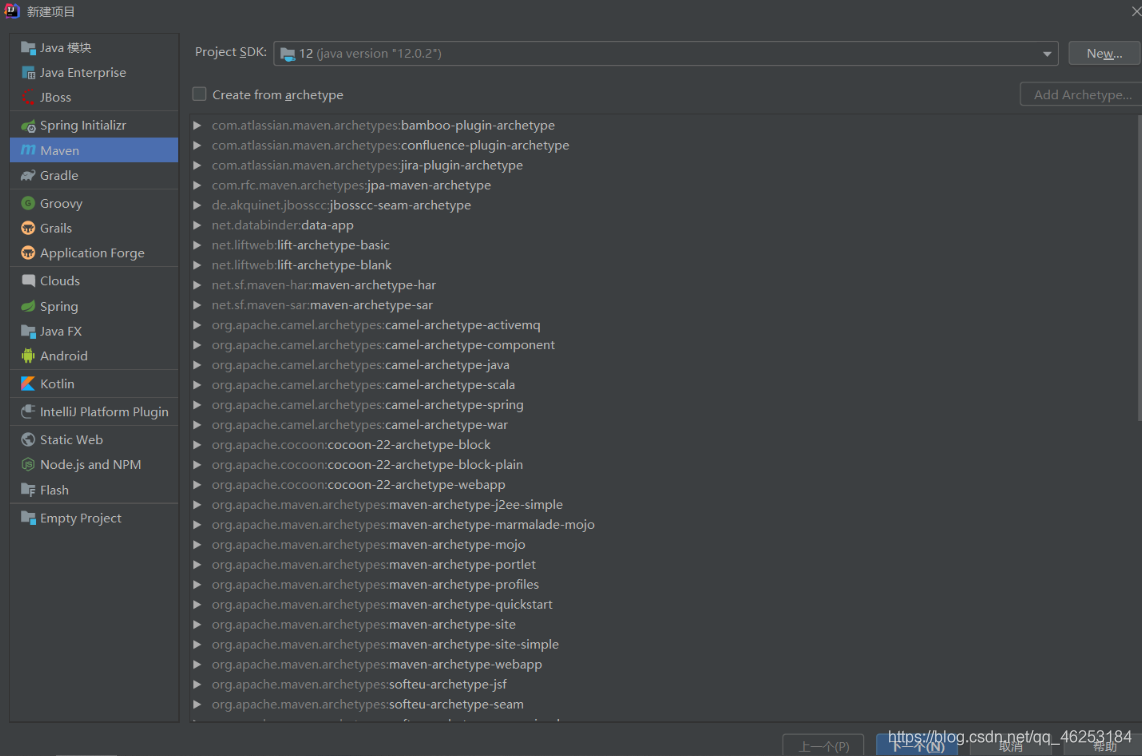Select Gradle project type
Screen dimensions: 1142x756
(x=94, y=176)
